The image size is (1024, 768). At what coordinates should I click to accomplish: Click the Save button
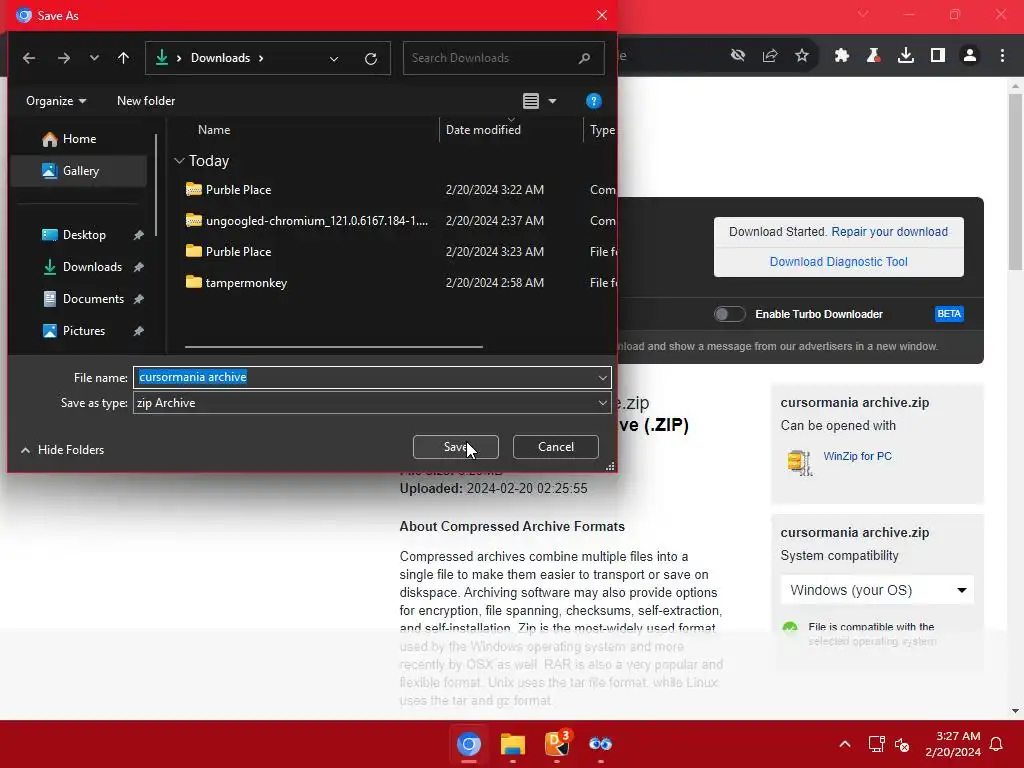(456, 447)
